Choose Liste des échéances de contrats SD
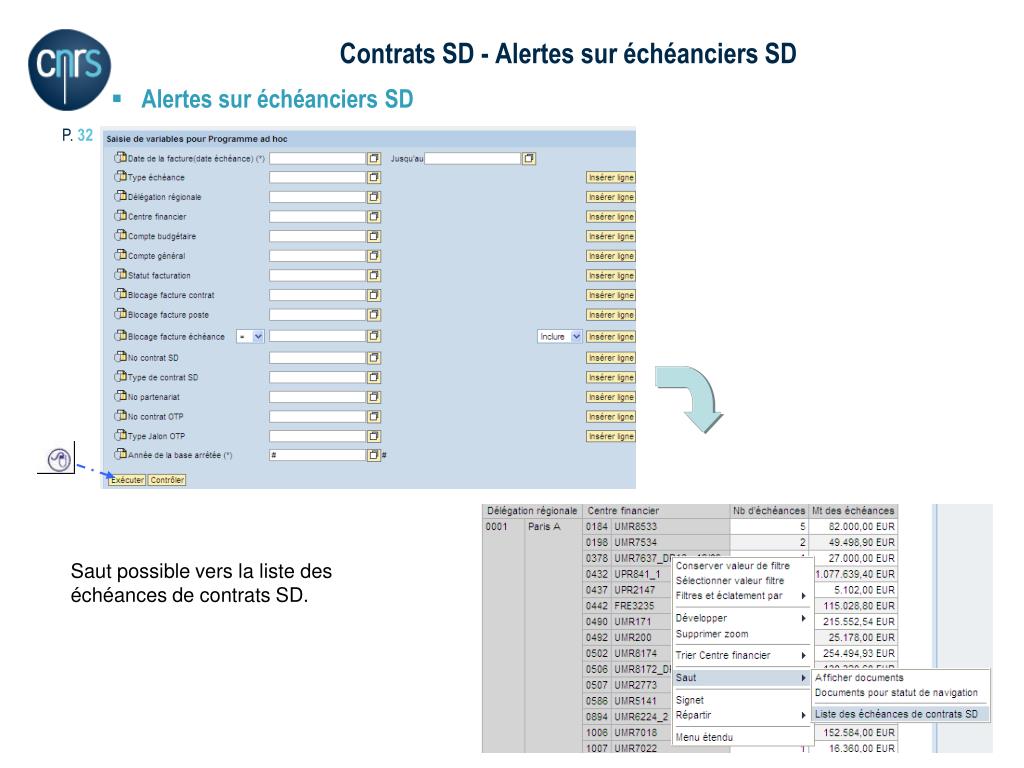Viewport: 1024px width, 768px height. [x=901, y=714]
